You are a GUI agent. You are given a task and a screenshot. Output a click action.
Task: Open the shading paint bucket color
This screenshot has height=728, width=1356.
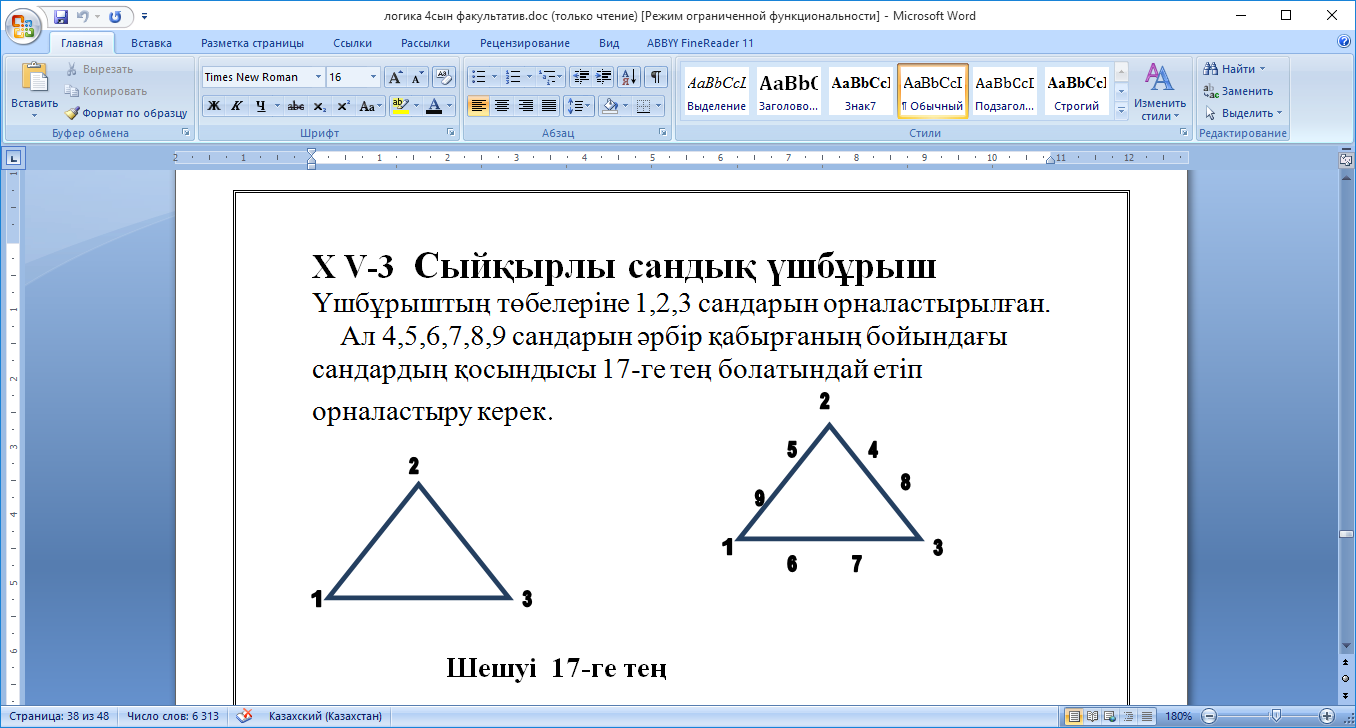click(x=610, y=106)
